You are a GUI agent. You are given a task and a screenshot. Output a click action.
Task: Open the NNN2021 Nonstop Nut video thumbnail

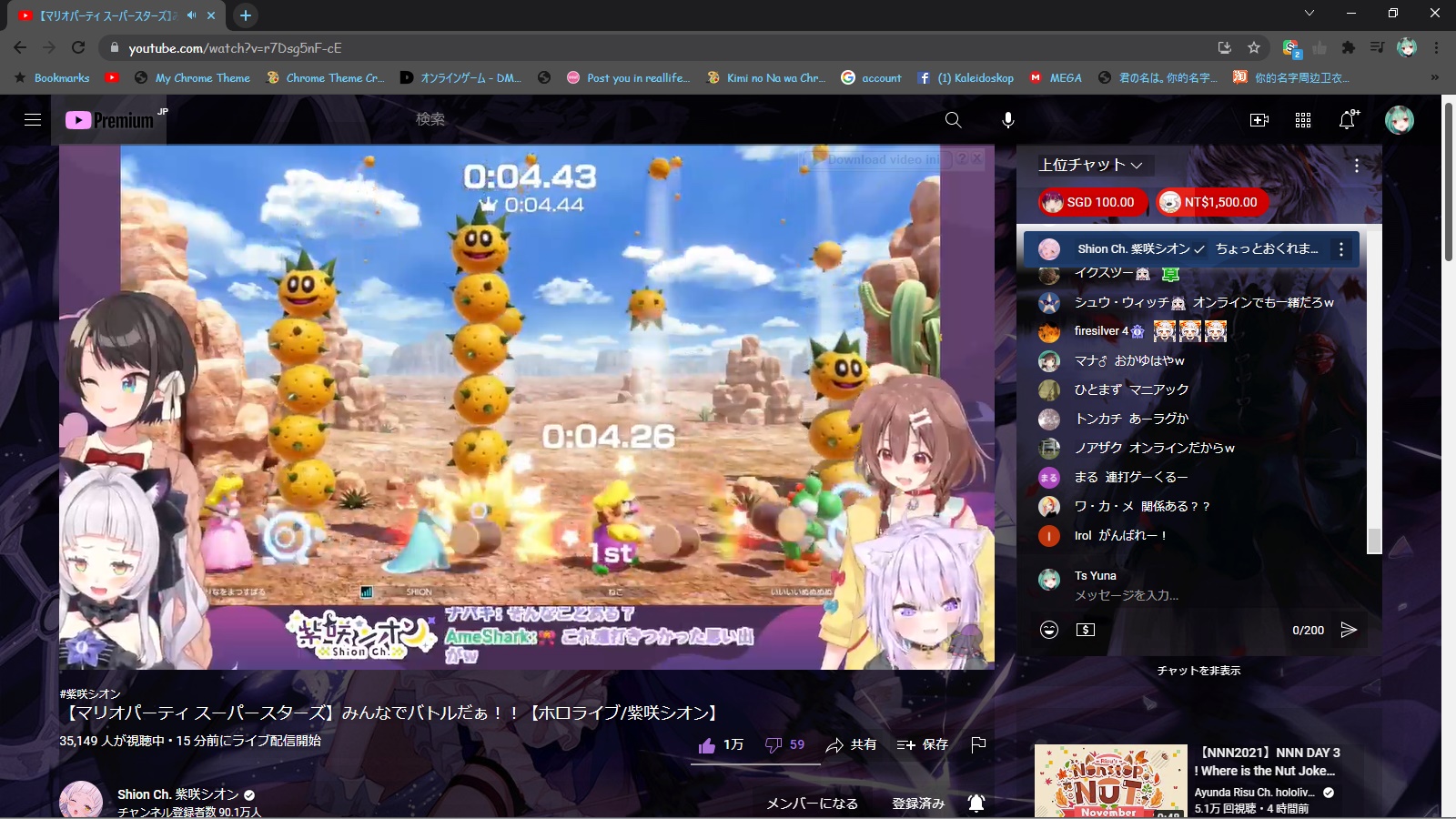point(1111,781)
